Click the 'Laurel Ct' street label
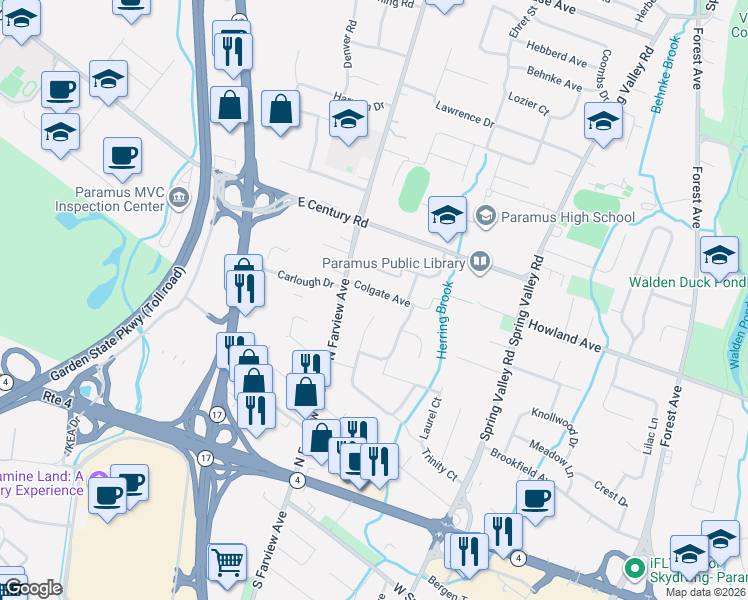 pyautogui.click(x=431, y=418)
